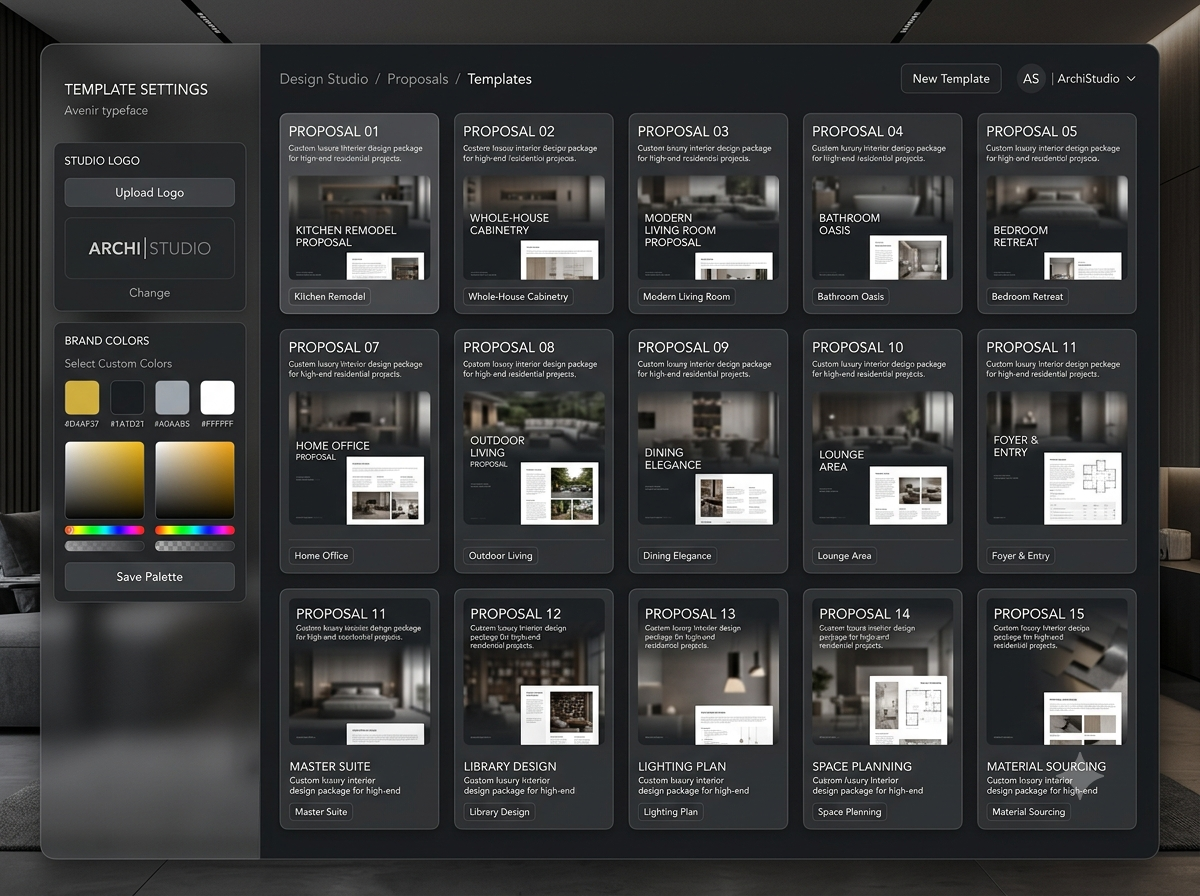Open the Outdoor Living Proposal cover thumbnail
This screenshot has width=1200, height=896.
(534, 458)
